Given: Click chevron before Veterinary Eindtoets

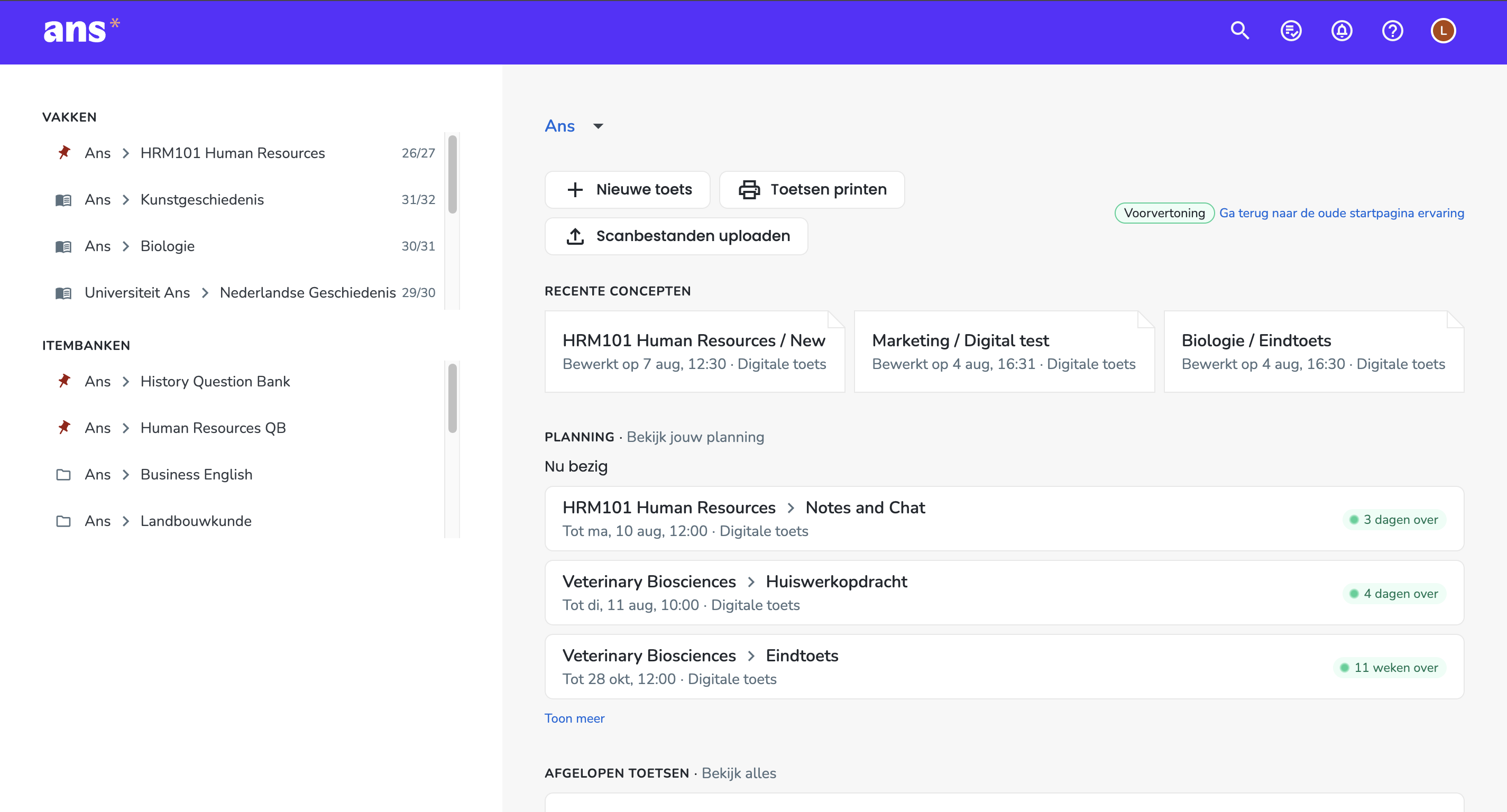Looking at the screenshot, I should 750,656.
